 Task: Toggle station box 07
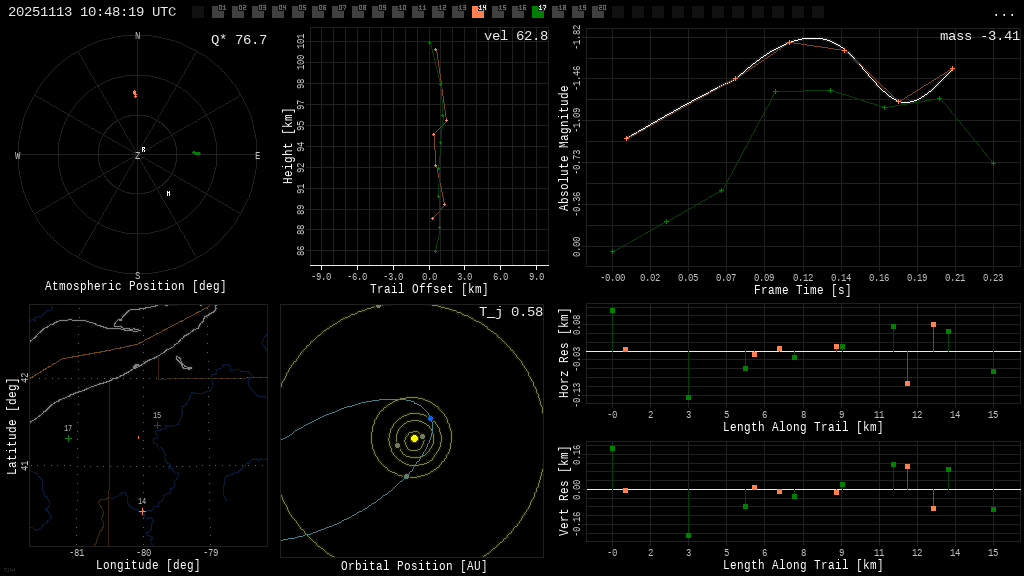click(x=338, y=12)
